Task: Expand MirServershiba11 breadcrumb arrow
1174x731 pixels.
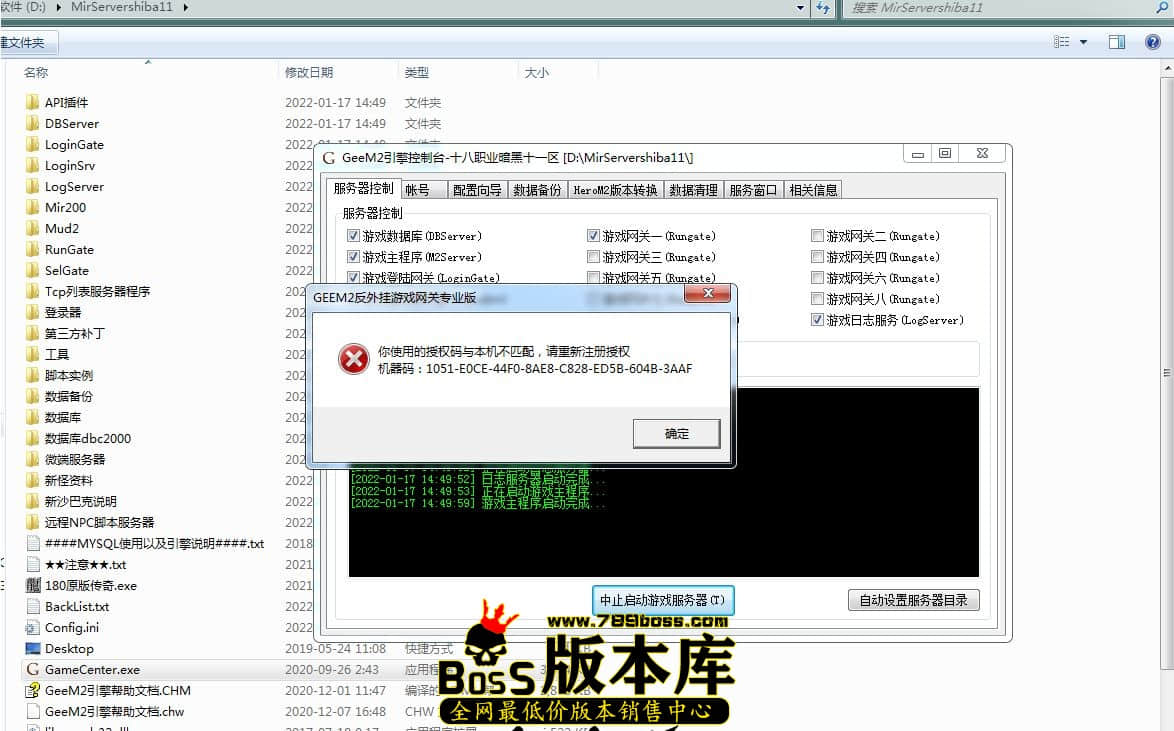Action: click(185, 7)
